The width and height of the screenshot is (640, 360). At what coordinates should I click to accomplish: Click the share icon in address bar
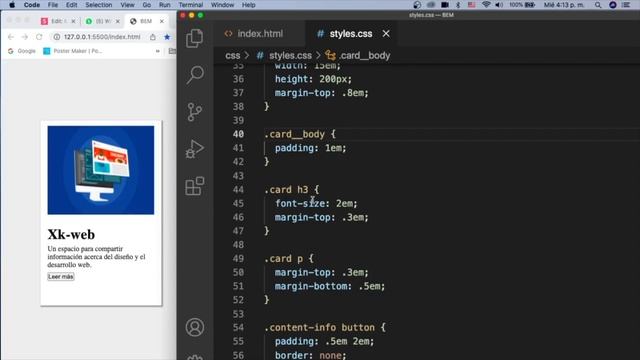[x=153, y=37]
